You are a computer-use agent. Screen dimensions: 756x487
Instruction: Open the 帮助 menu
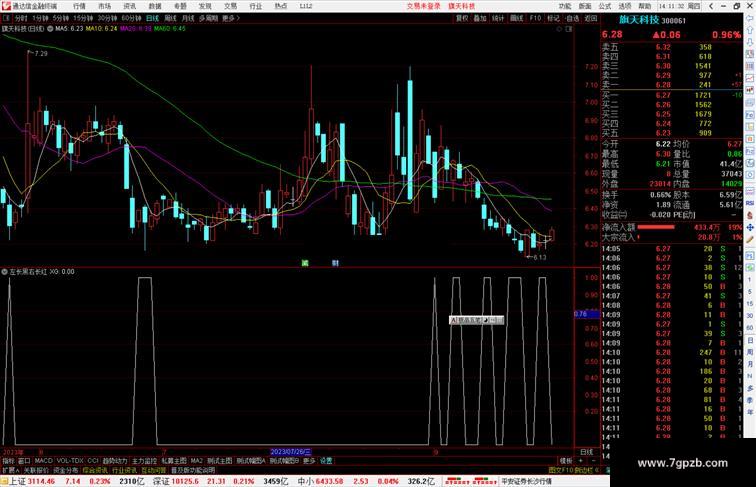tap(645, 6)
